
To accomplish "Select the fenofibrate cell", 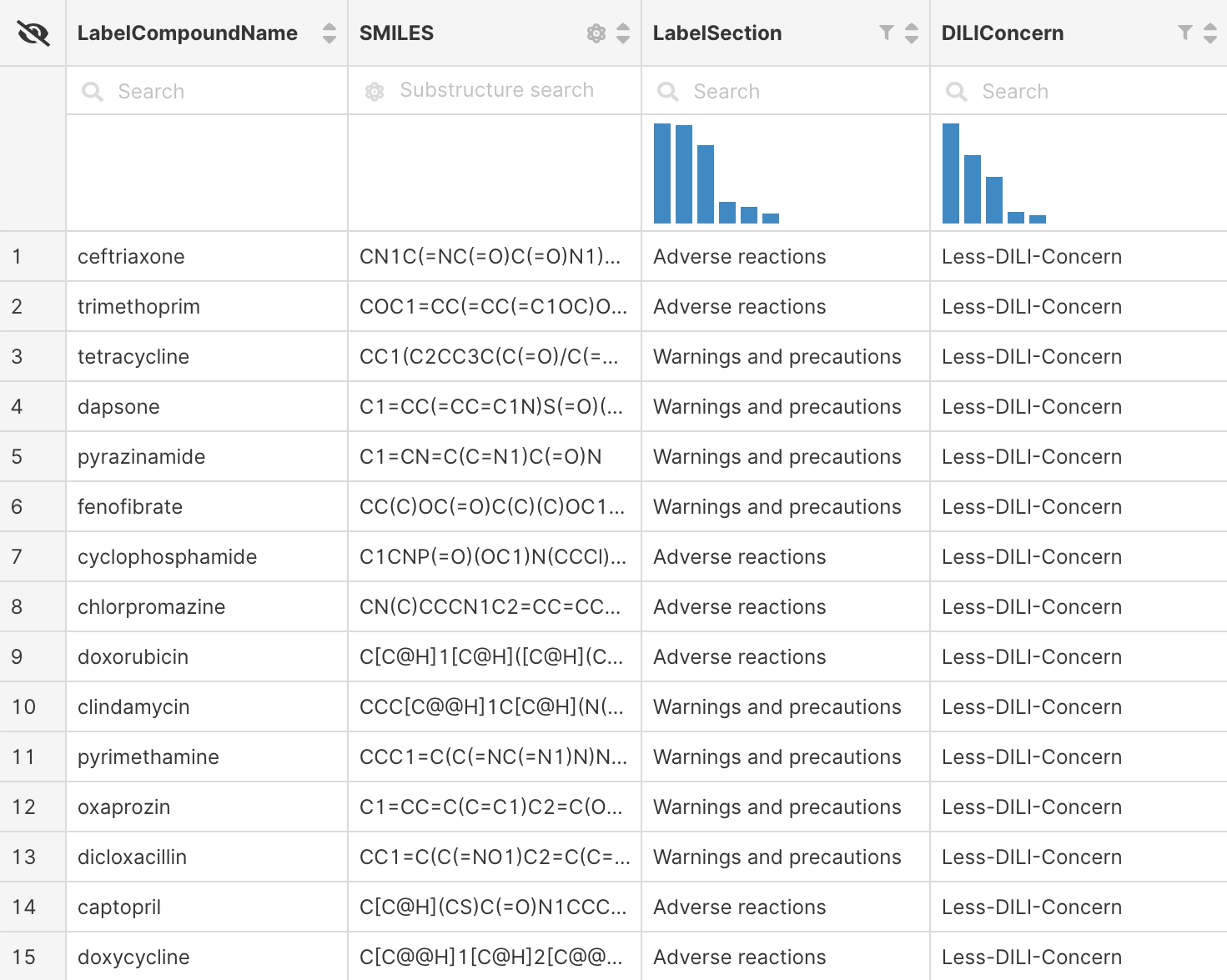I will click(x=207, y=506).
